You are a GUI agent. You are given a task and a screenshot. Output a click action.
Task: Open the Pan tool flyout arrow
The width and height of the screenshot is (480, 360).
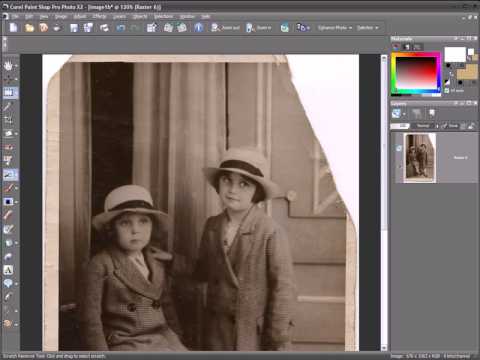click(16, 66)
